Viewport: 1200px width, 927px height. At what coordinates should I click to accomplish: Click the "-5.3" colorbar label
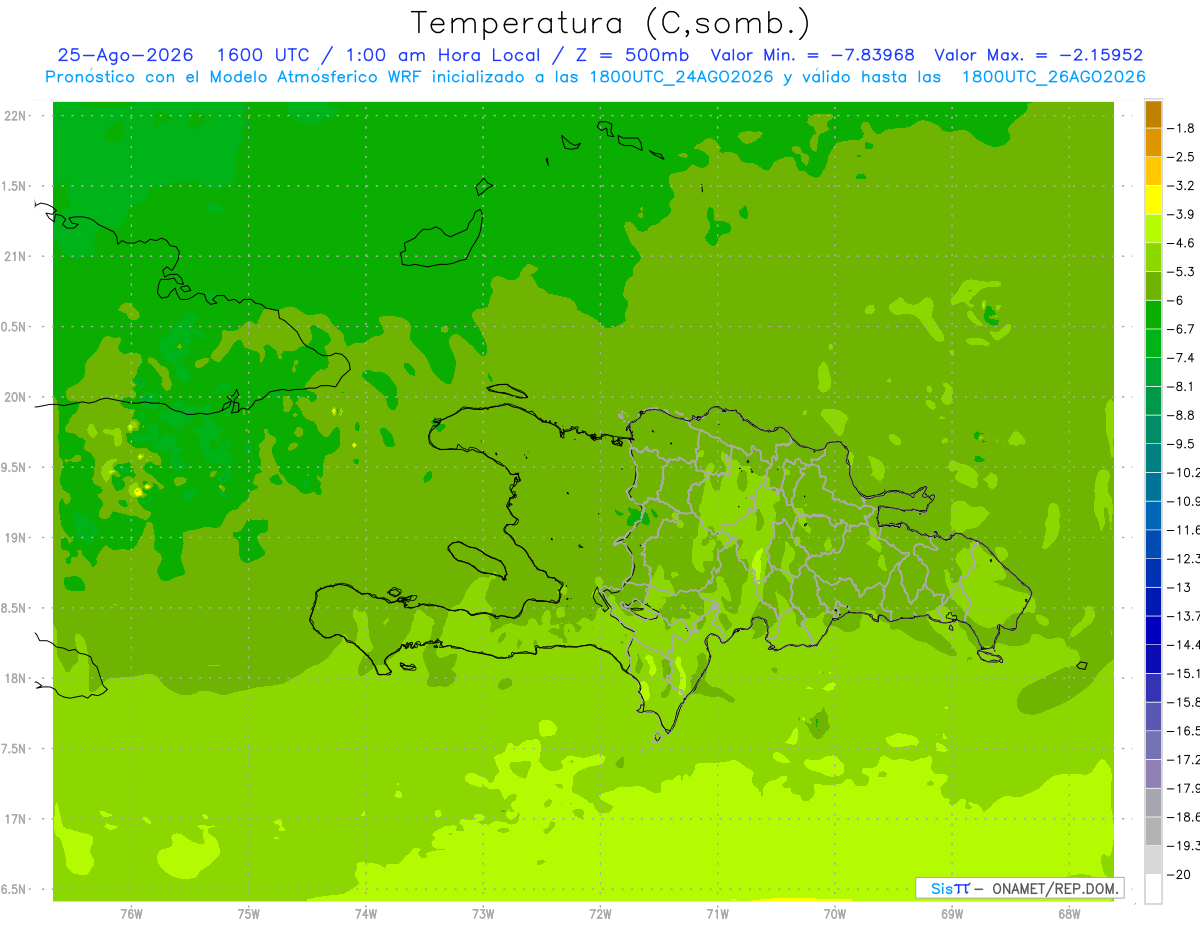pyautogui.click(x=1181, y=272)
